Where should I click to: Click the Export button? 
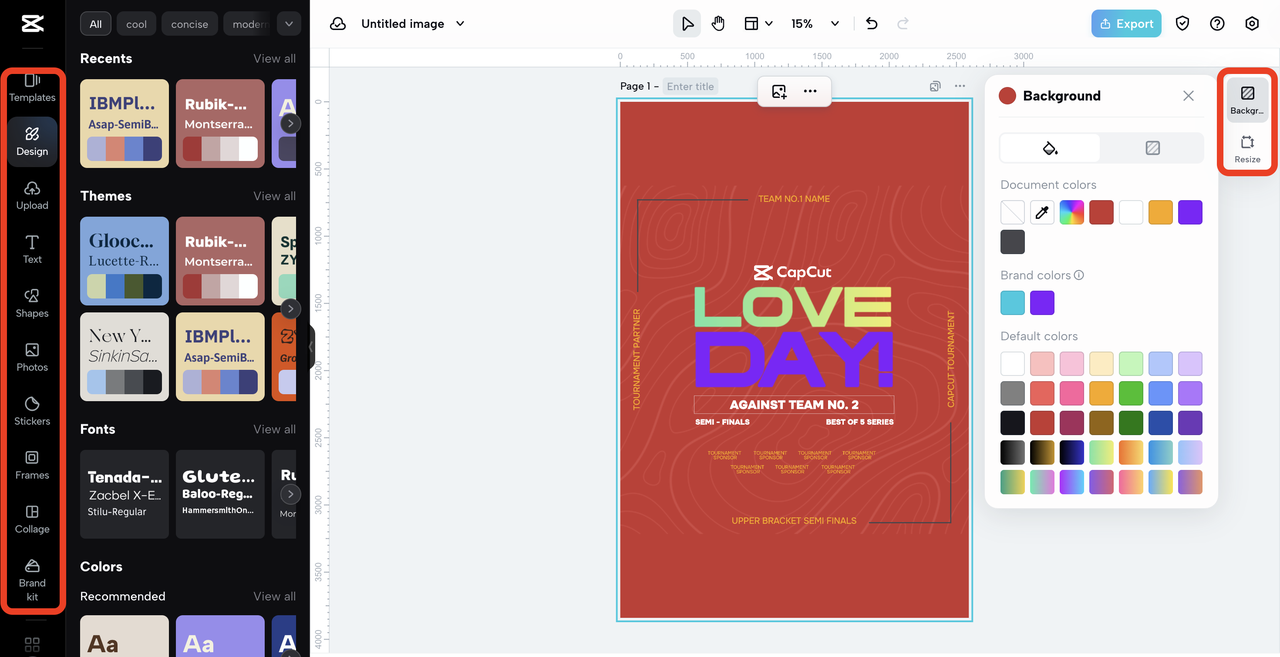coord(1126,24)
